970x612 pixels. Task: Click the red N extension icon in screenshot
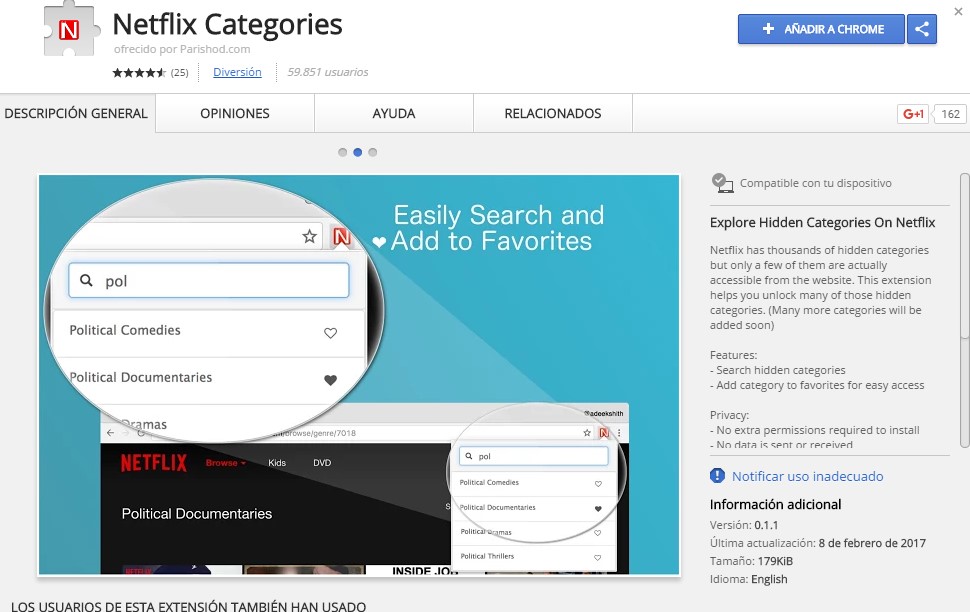coord(342,237)
